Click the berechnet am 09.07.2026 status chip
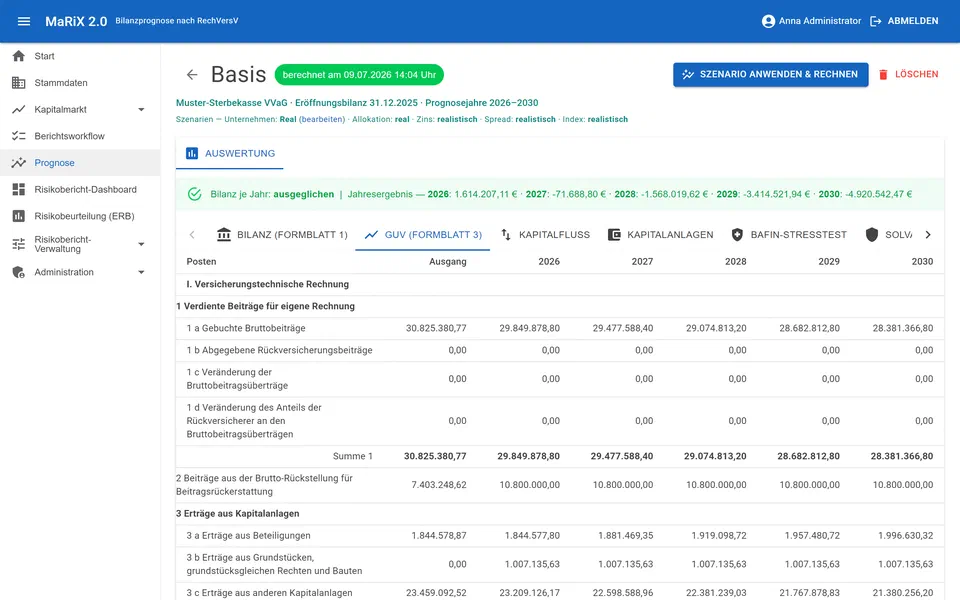The image size is (960, 600). coord(359,75)
